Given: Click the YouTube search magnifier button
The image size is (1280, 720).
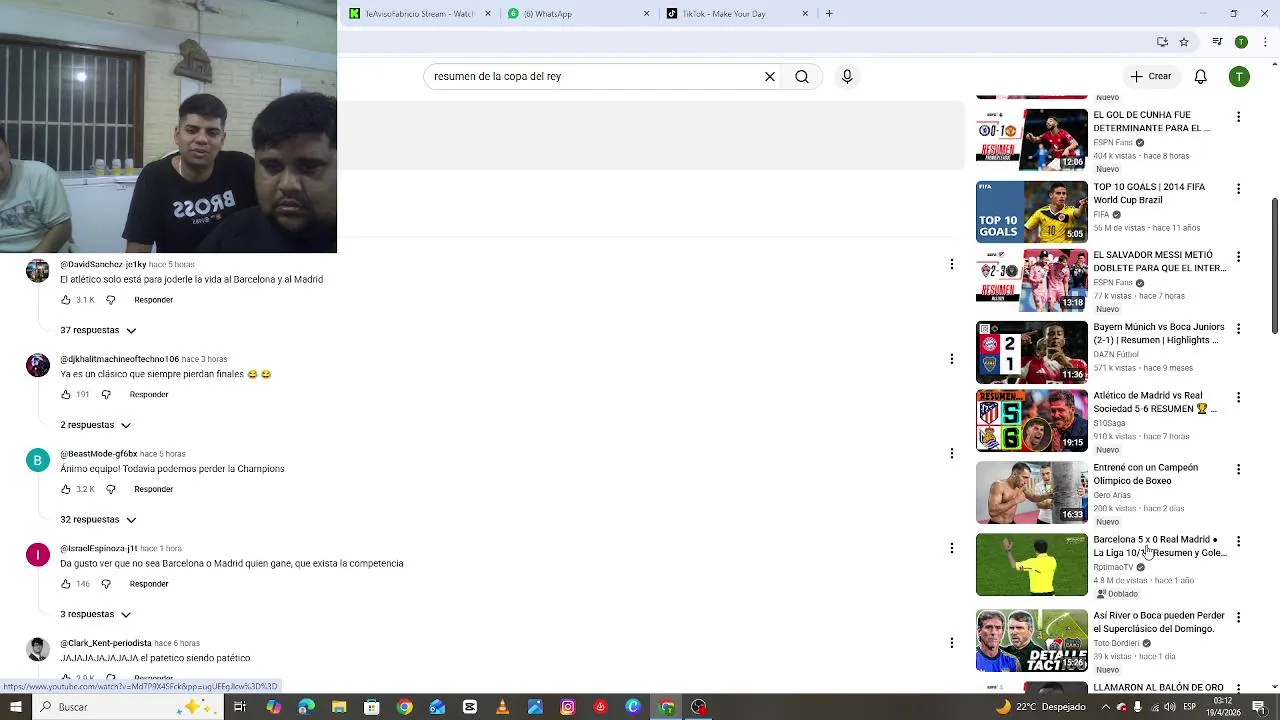Looking at the screenshot, I should point(802,77).
